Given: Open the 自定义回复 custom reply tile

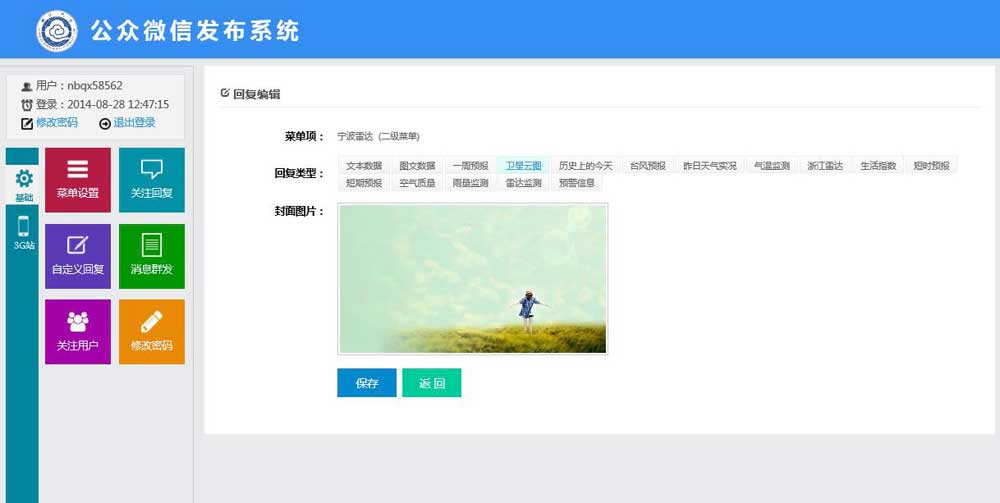Looking at the screenshot, I should (77, 256).
